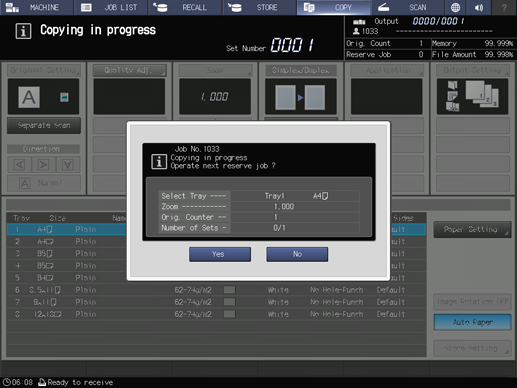Image resolution: width=517 pixels, height=388 pixels.
Task: Confirm with the Yes button
Action: [x=220, y=254]
